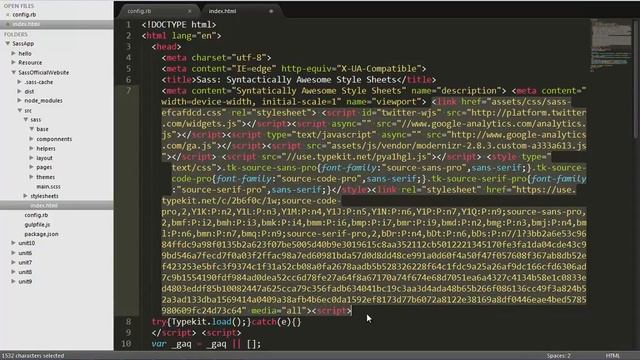640x360 pixels.
Task: Click the title tag line text
Action: coord(298,80)
